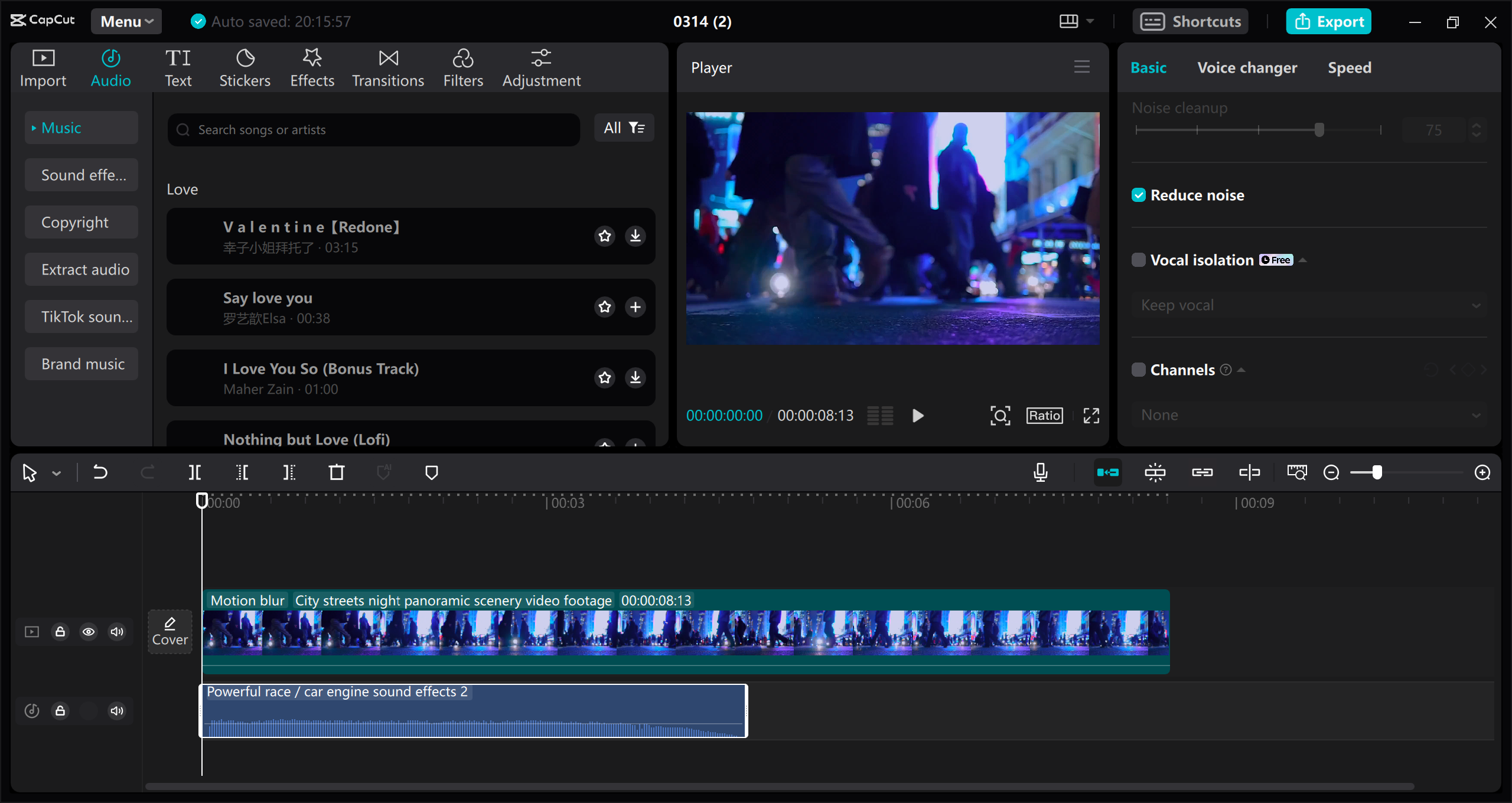
Task: Click the timeline zoom slider handle
Action: (x=1377, y=472)
